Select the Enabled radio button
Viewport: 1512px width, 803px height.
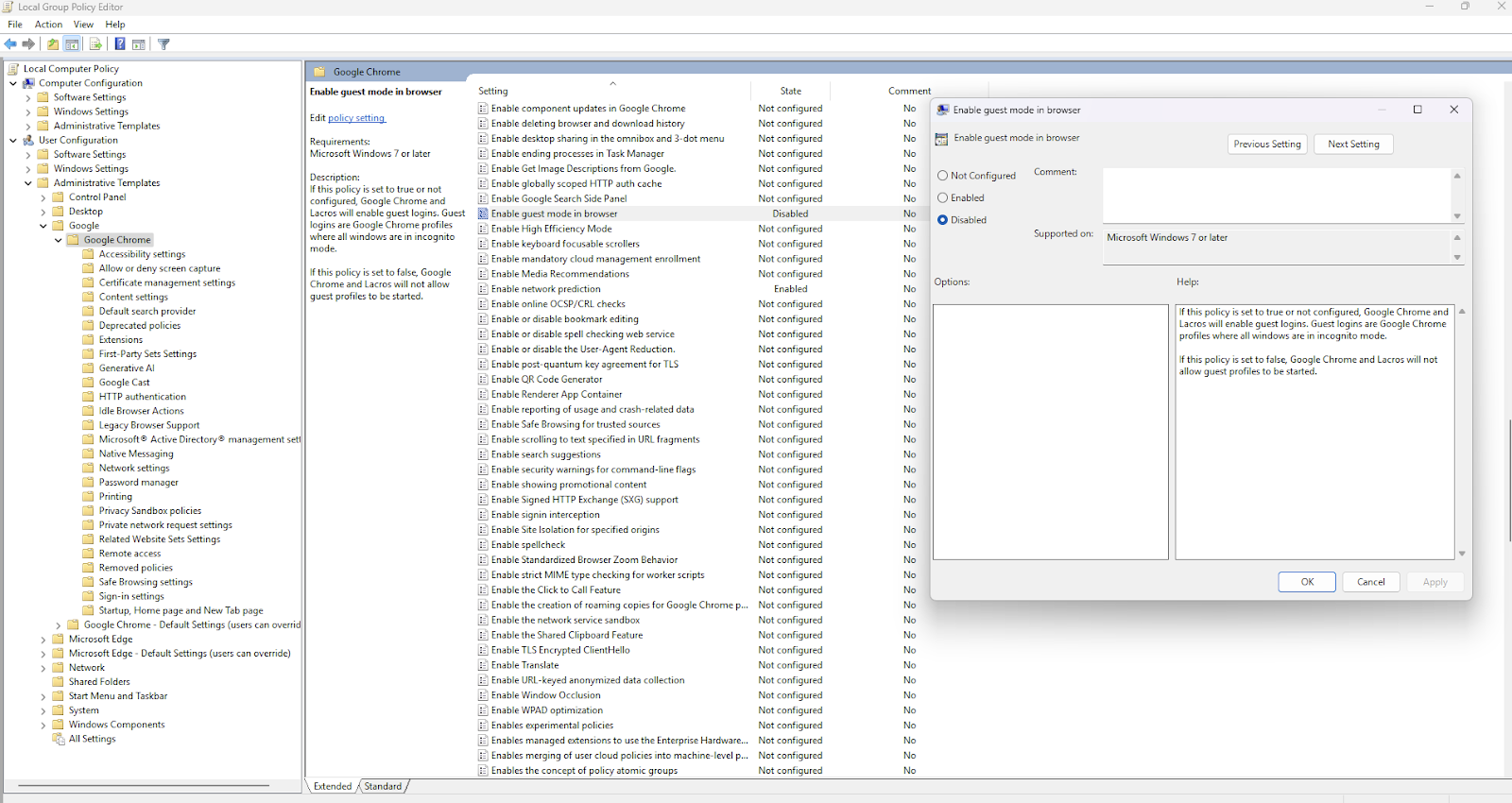click(942, 197)
